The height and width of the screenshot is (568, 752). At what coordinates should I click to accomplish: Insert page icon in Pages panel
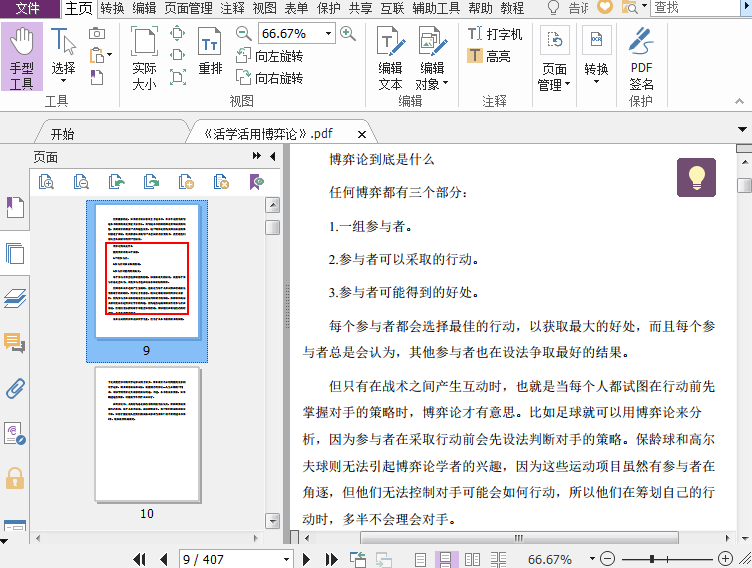[186, 182]
